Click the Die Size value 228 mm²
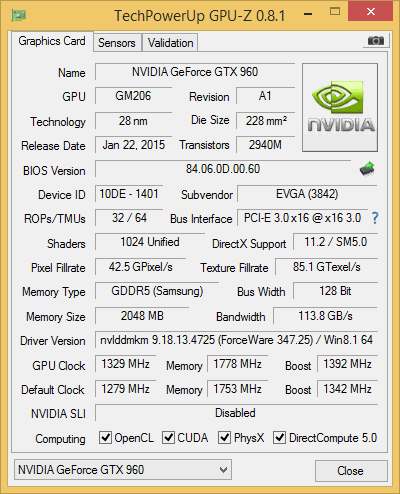Screen dimensions: 400x494 (265, 121)
